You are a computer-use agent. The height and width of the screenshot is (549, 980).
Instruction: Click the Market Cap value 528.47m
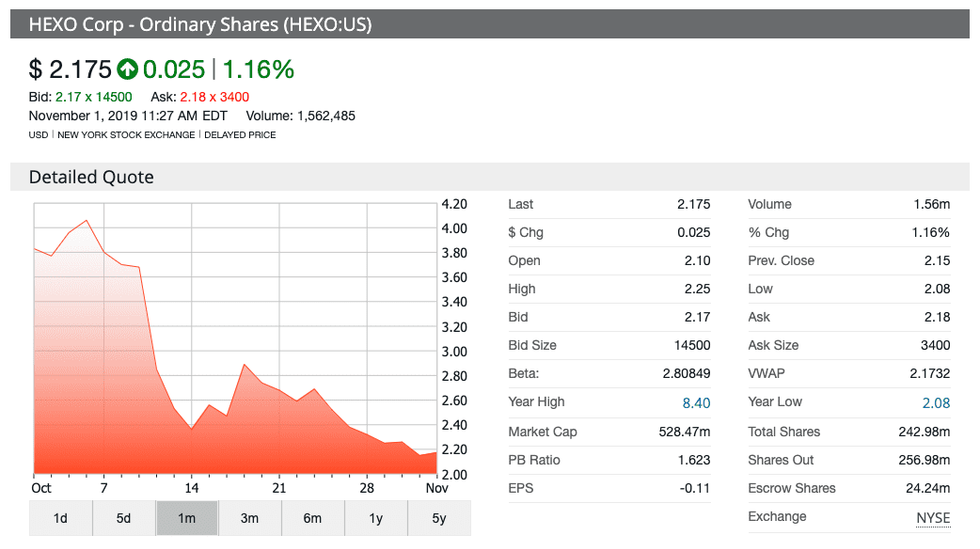685,432
